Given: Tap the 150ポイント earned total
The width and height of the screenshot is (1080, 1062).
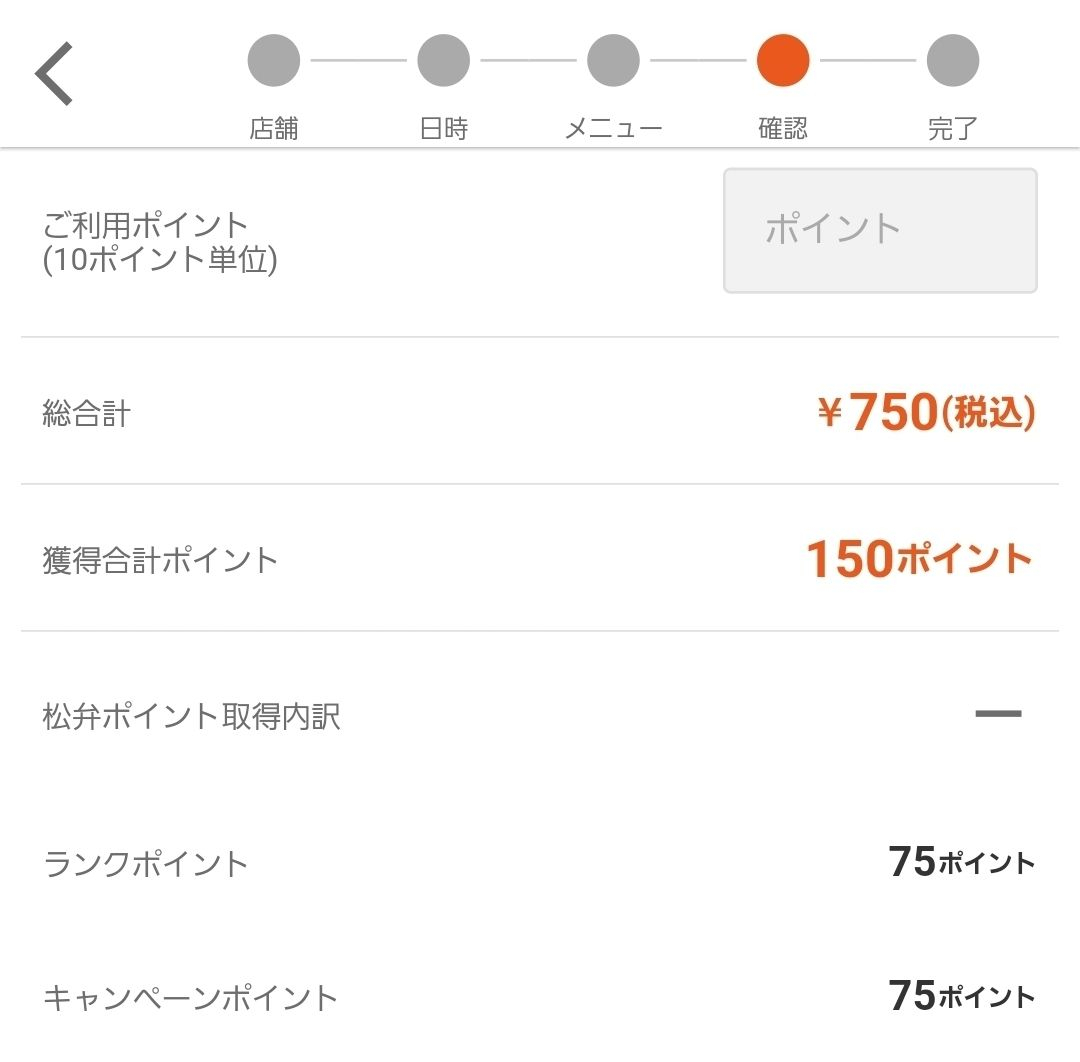Looking at the screenshot, I should tap(918, 559).
